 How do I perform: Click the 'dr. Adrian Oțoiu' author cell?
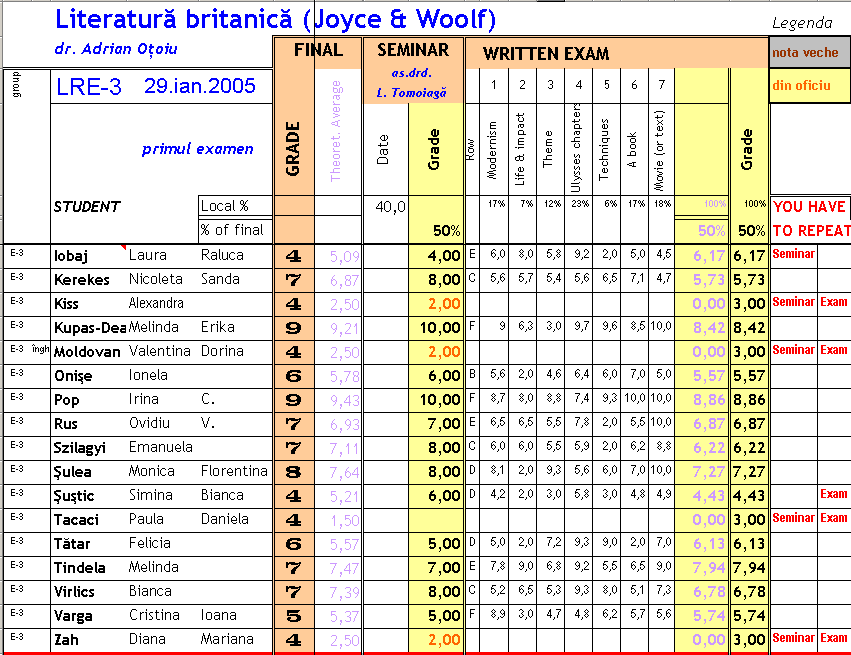[116, 49]
